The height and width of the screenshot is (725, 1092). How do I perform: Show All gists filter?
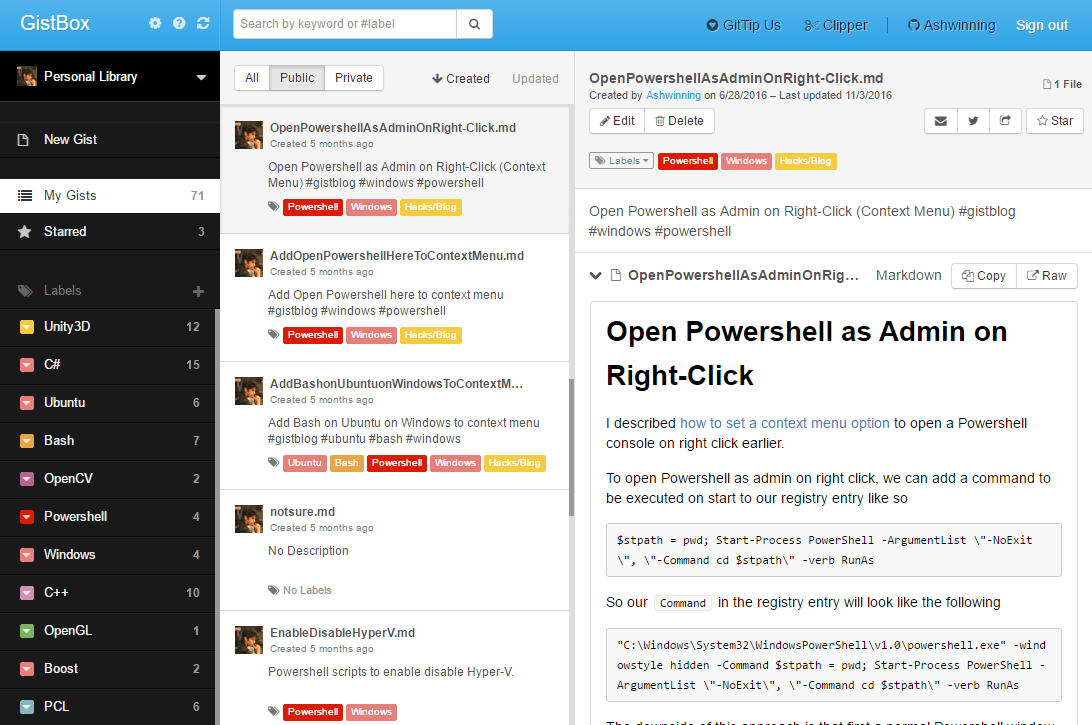coord(252,78)
